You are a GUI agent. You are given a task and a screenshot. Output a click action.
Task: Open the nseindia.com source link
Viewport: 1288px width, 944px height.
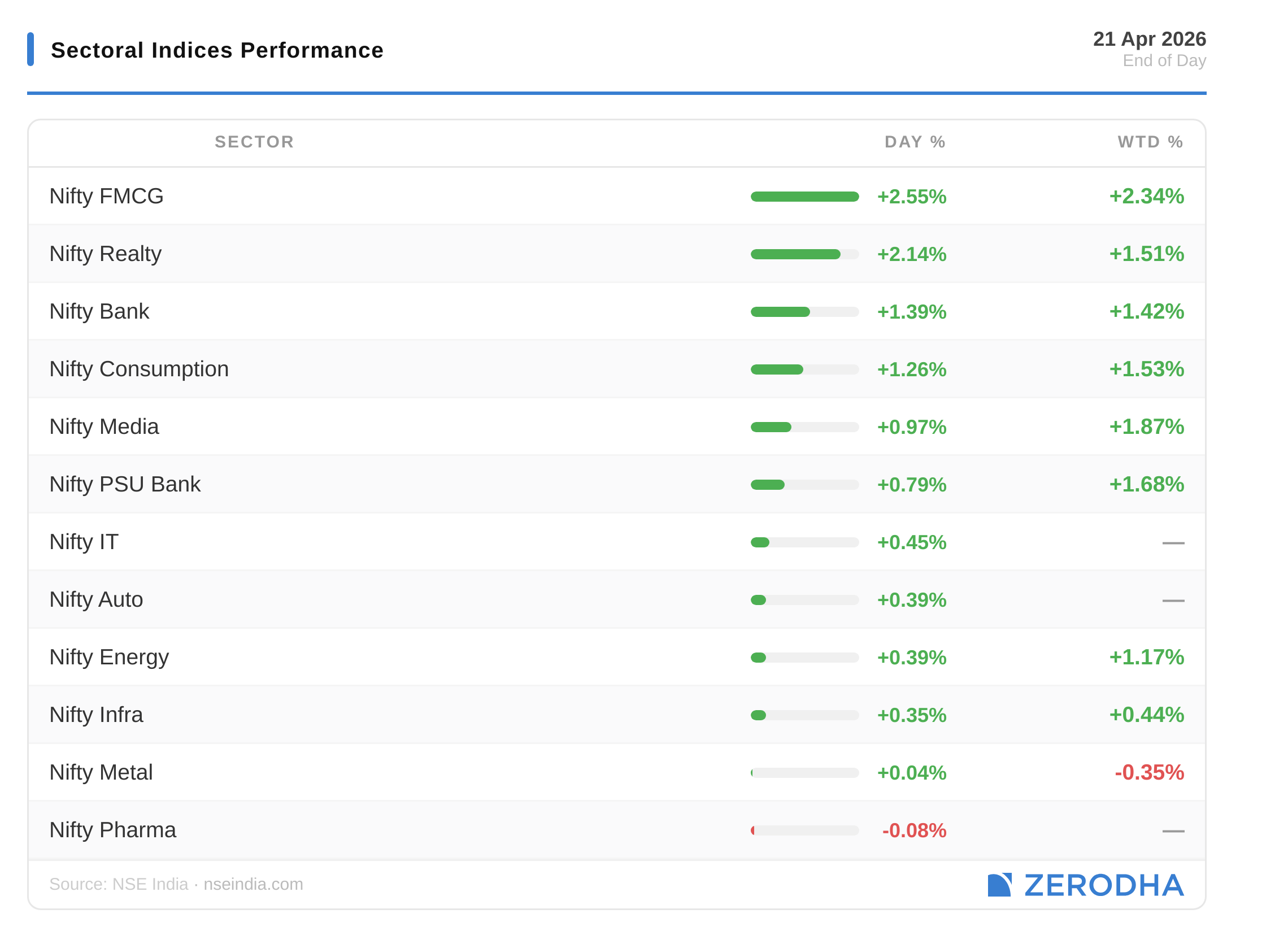[253, 884]
